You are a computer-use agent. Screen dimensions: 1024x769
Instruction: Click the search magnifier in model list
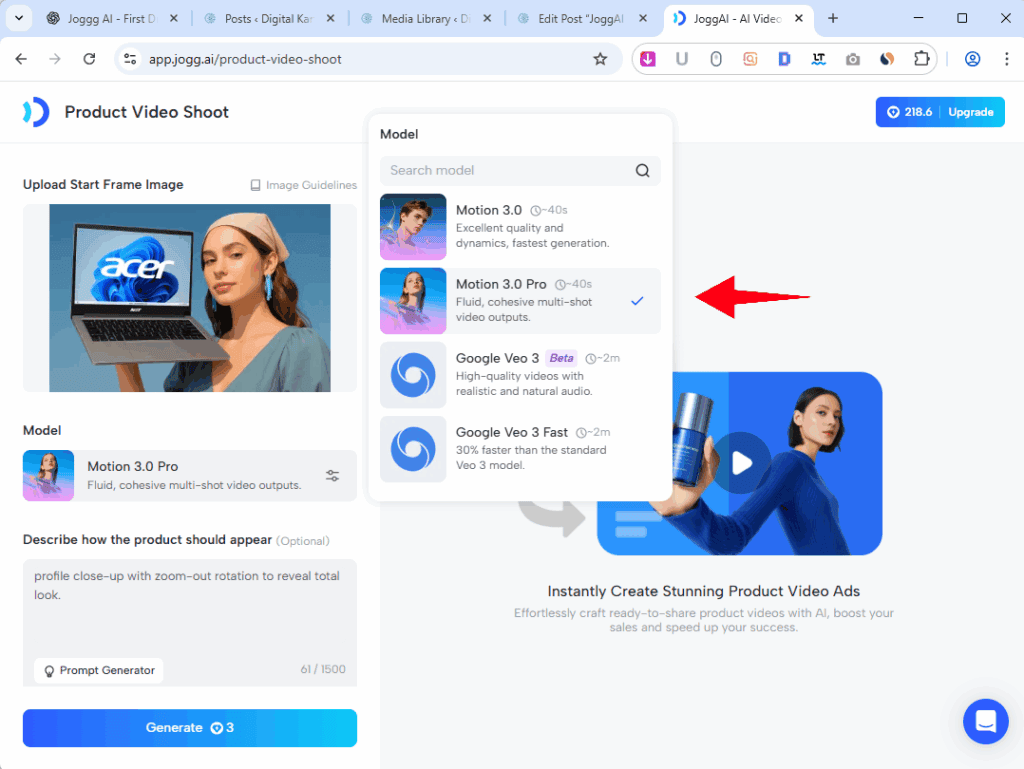643,170
